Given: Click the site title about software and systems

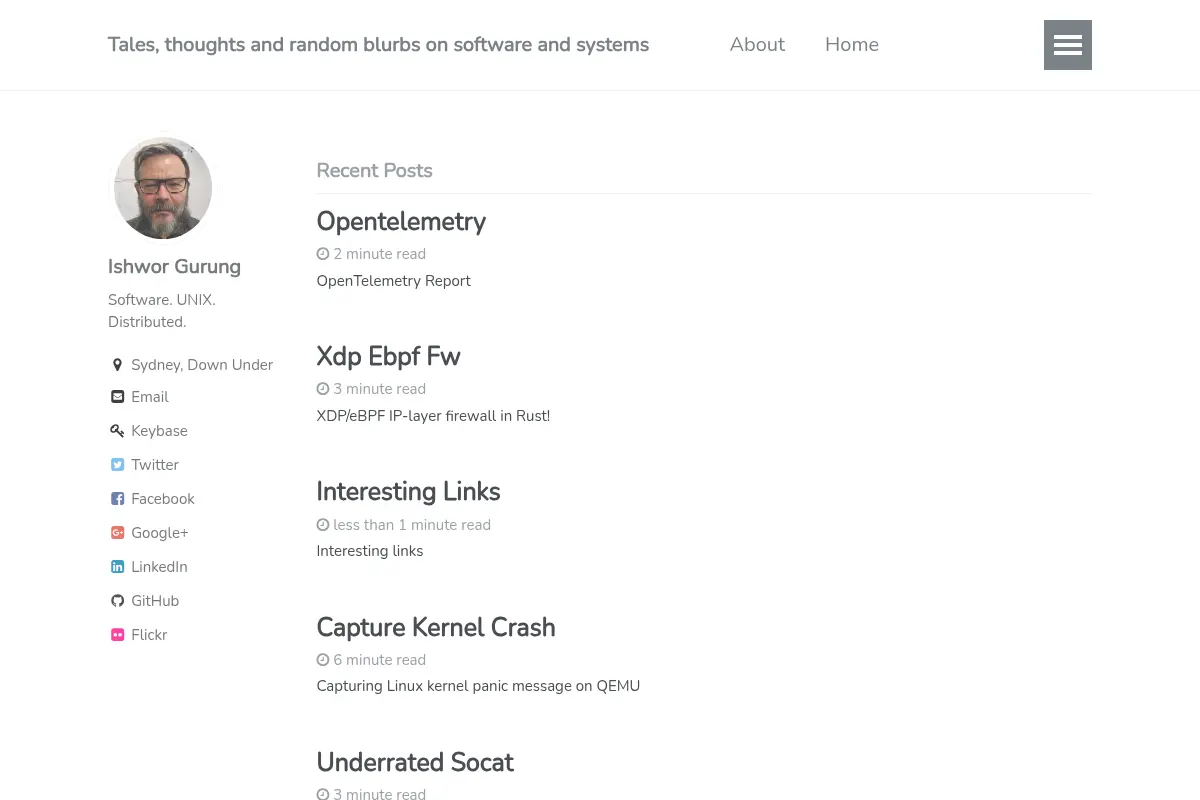Looking at the screenshot, I should tap(378, 44).
